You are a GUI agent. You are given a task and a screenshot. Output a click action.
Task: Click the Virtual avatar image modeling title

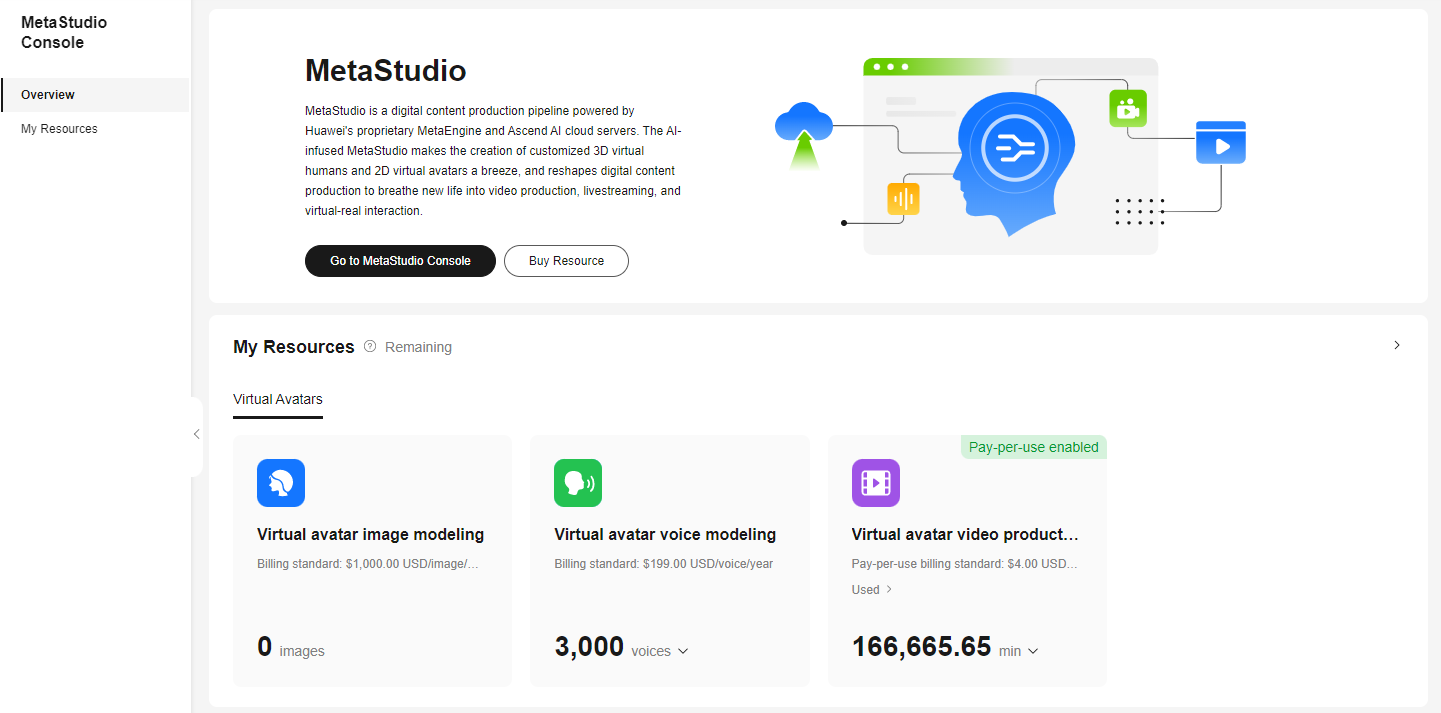pyautogui.click(x=371, y=534)
